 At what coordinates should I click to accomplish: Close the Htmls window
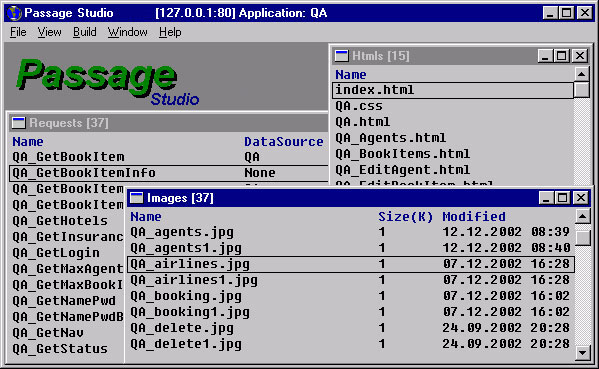point(580,56)
